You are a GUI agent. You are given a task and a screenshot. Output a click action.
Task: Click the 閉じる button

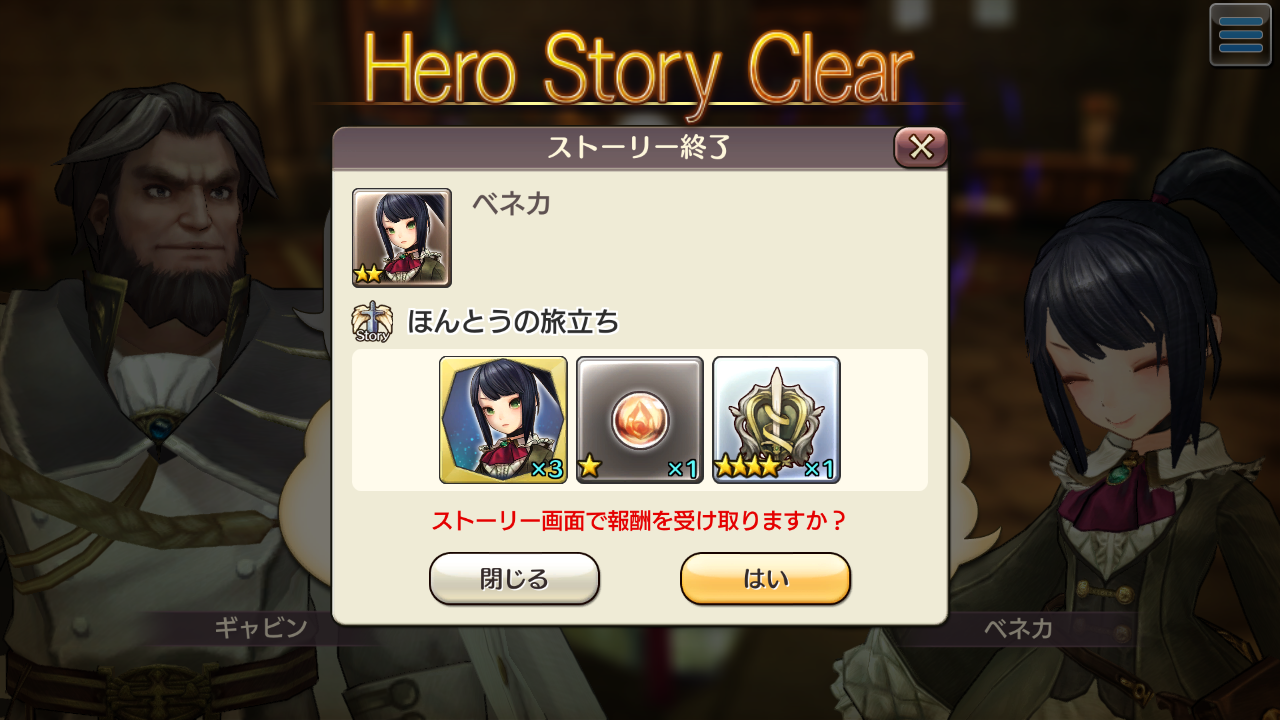pos(514,579)
